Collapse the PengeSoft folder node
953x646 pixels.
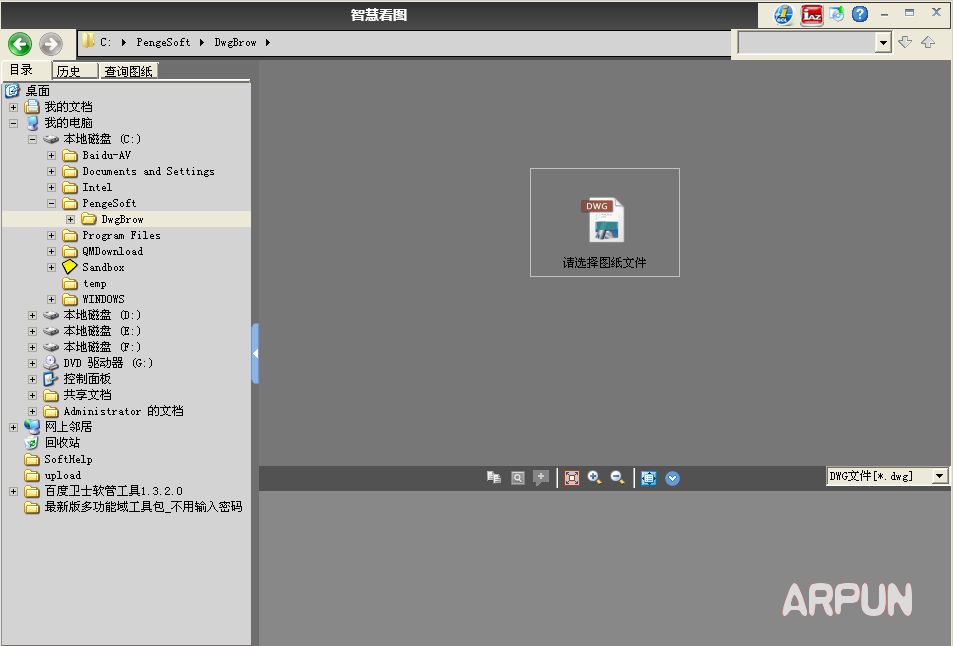[52, 203]
